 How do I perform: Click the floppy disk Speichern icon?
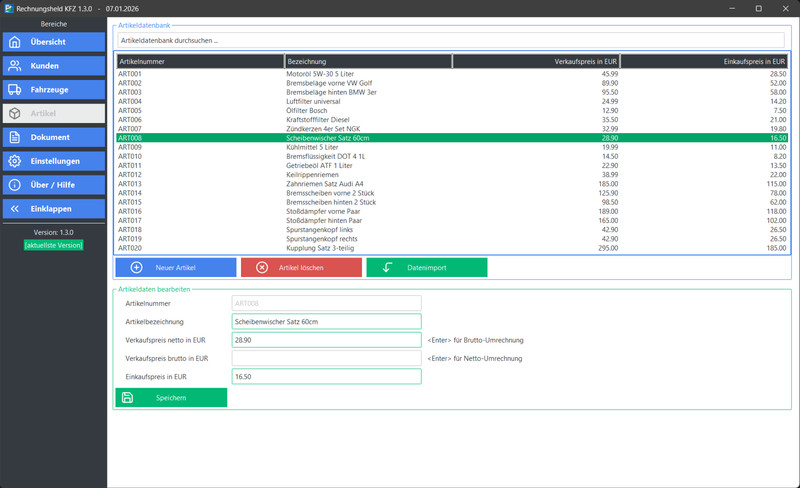tap(128, 398)
